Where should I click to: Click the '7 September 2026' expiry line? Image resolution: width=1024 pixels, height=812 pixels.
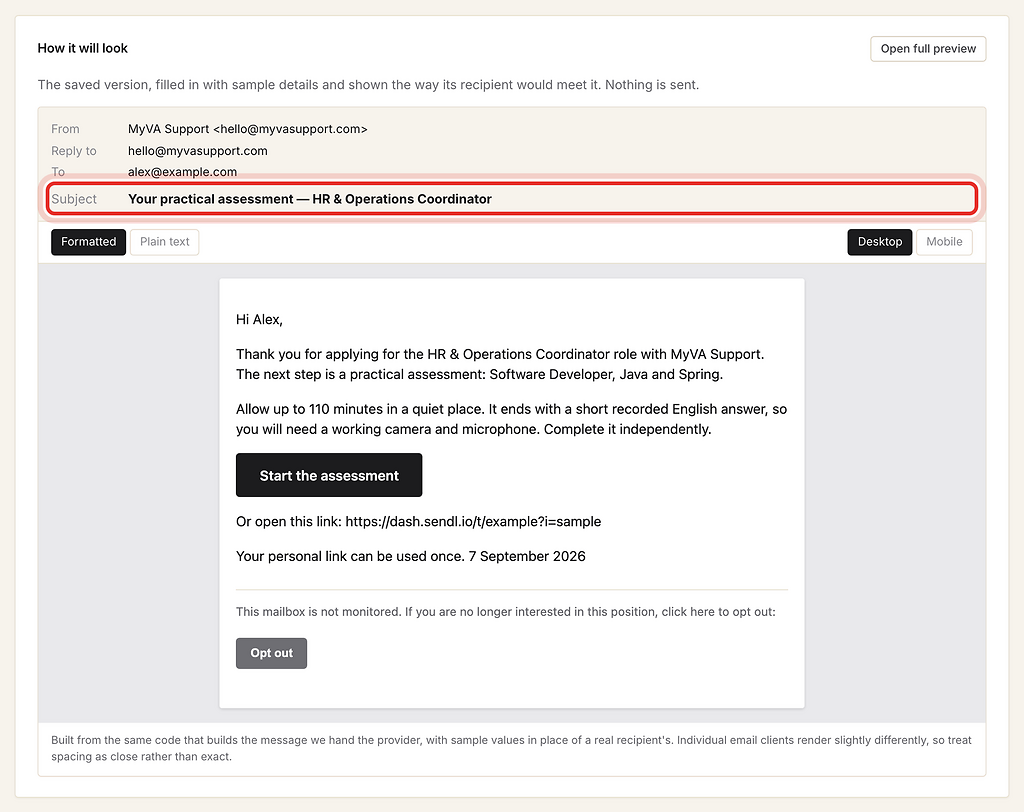[x=411, y=556]
